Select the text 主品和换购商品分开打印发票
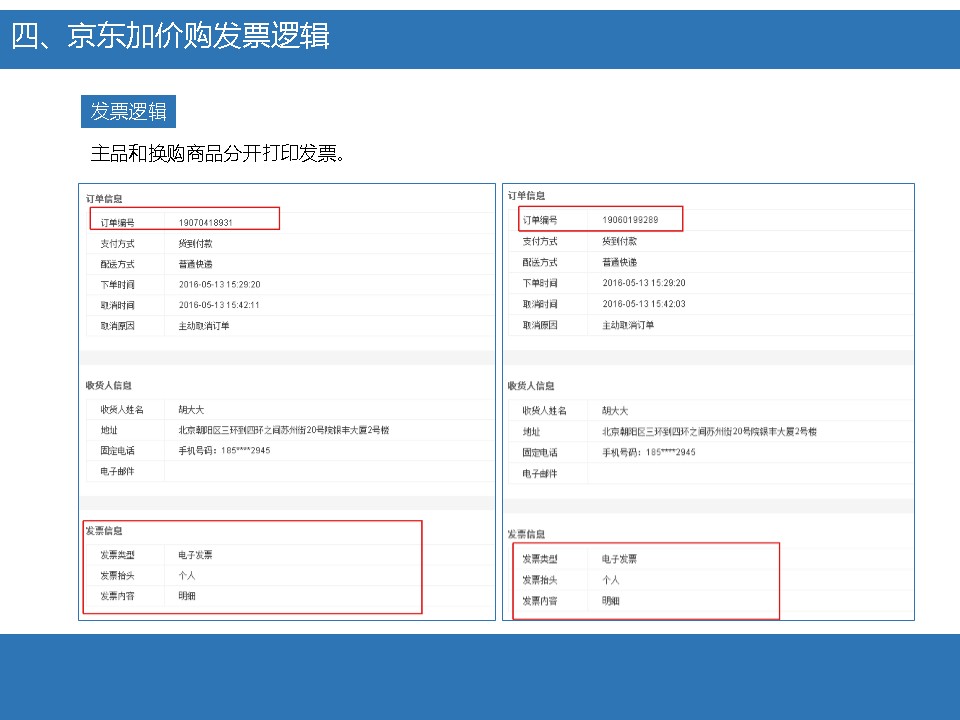The height and width of the screenshot is (720, 960). pos(218,154)
